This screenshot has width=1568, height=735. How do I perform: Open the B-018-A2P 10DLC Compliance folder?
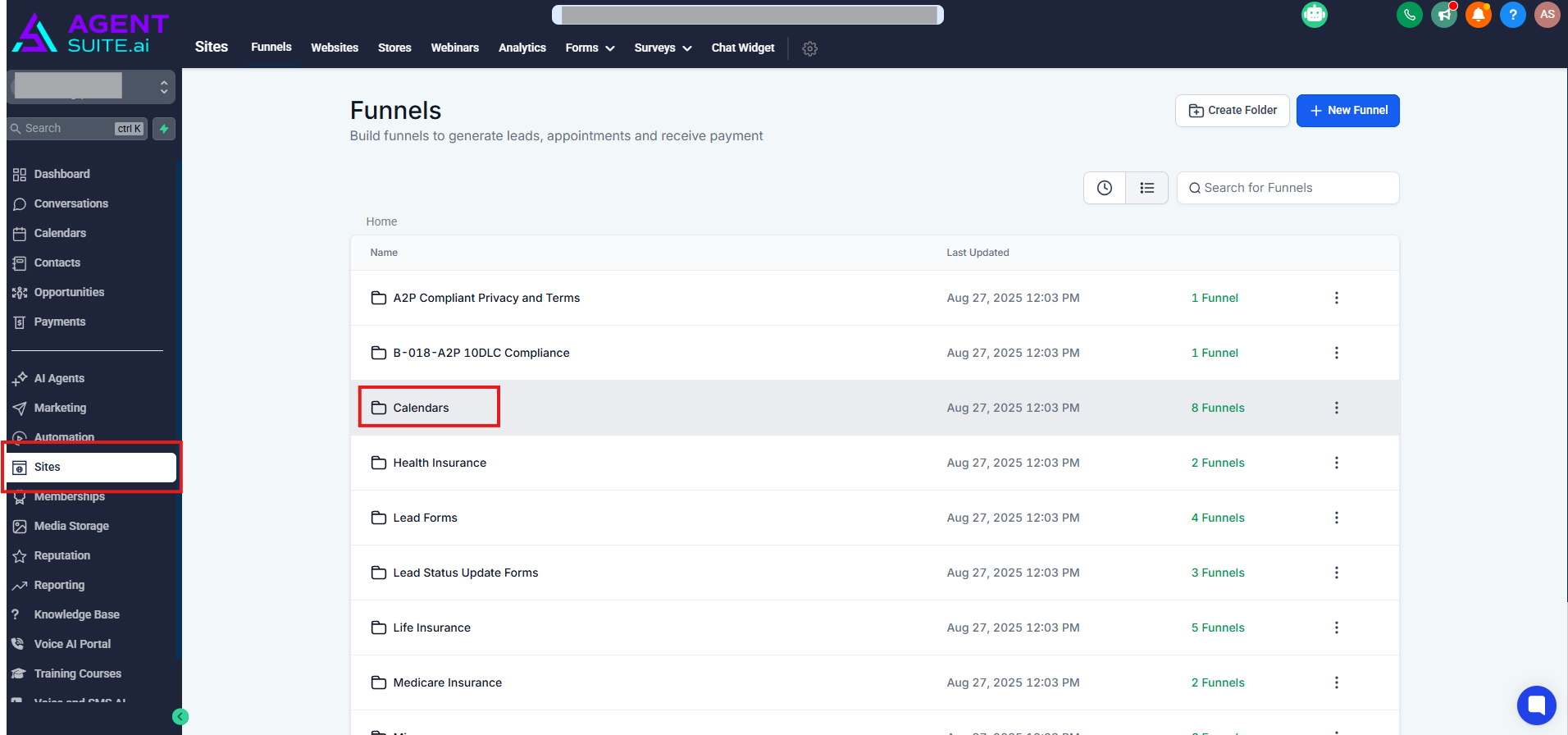click(481, 353)
